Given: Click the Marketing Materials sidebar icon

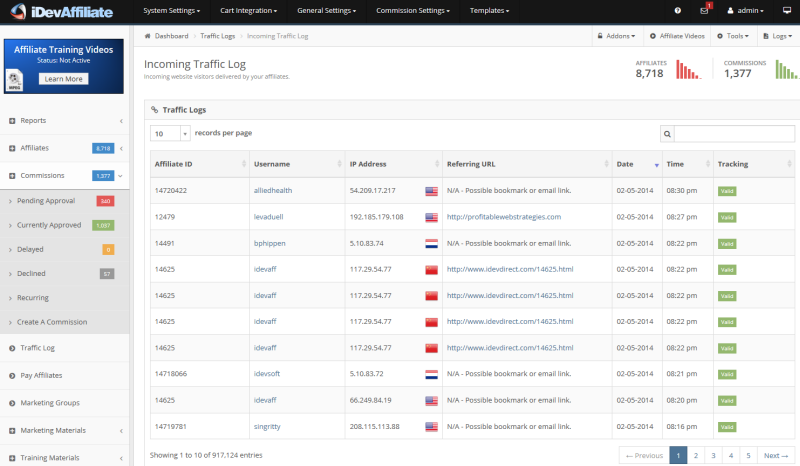Looking at the screenshot, I should [12, 431].
